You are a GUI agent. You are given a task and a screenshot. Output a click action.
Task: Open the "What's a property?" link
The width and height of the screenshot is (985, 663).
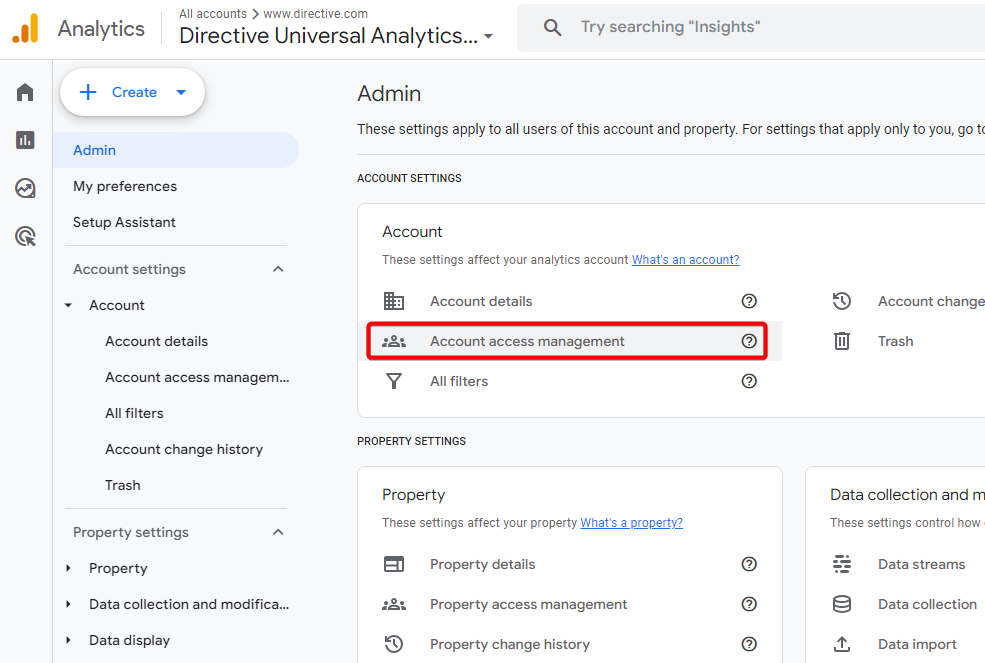[x=631, y=523]
